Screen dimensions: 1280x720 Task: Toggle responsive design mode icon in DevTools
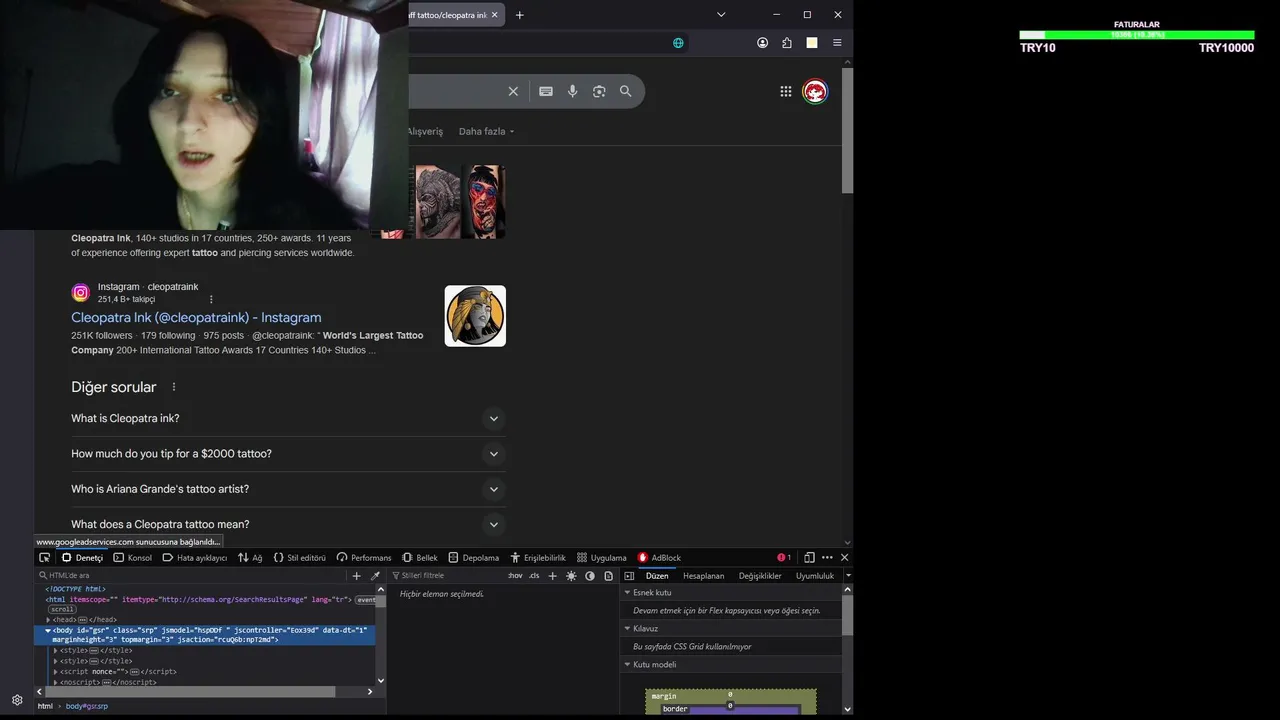809,558
